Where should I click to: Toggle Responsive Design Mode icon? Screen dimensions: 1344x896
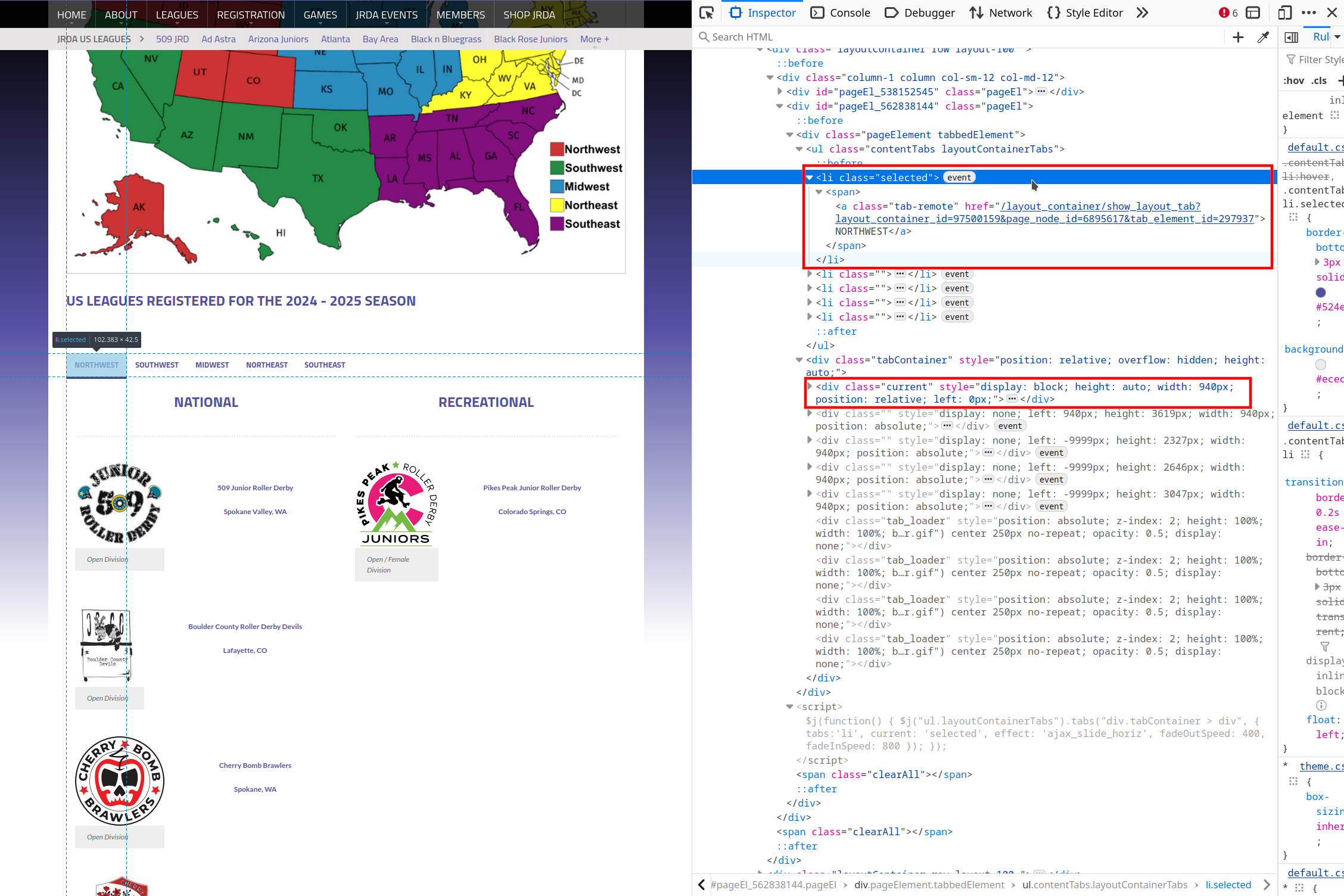tap(1285, 13)
